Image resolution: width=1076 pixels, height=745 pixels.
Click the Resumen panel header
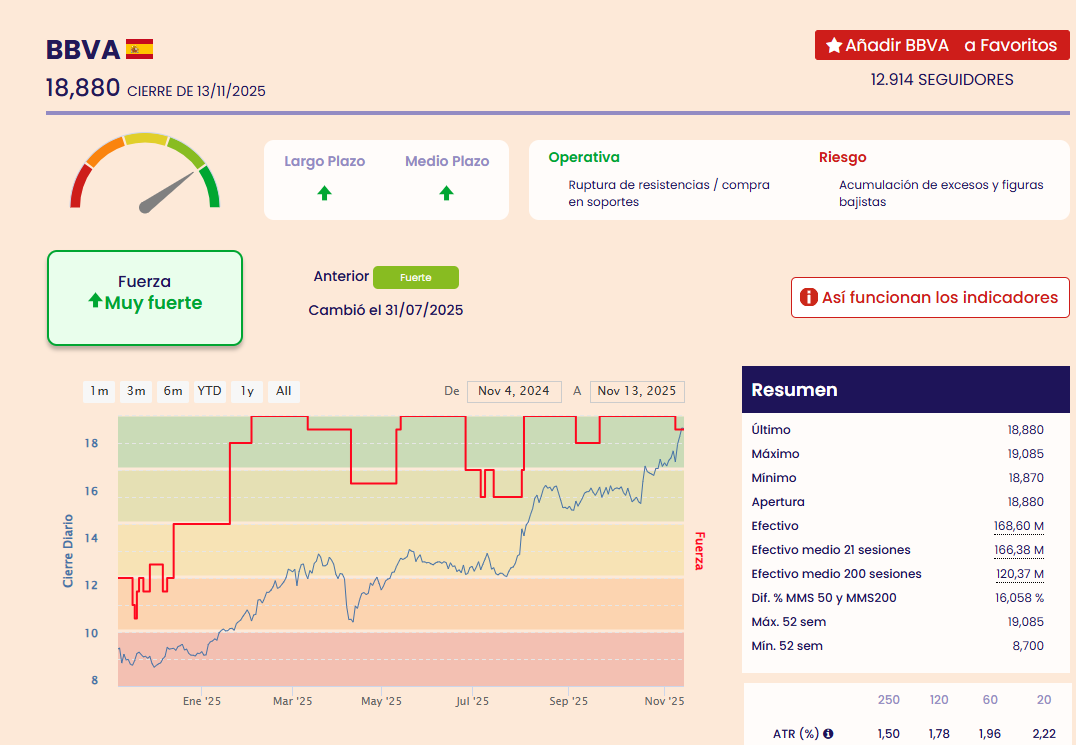point(906,390)
